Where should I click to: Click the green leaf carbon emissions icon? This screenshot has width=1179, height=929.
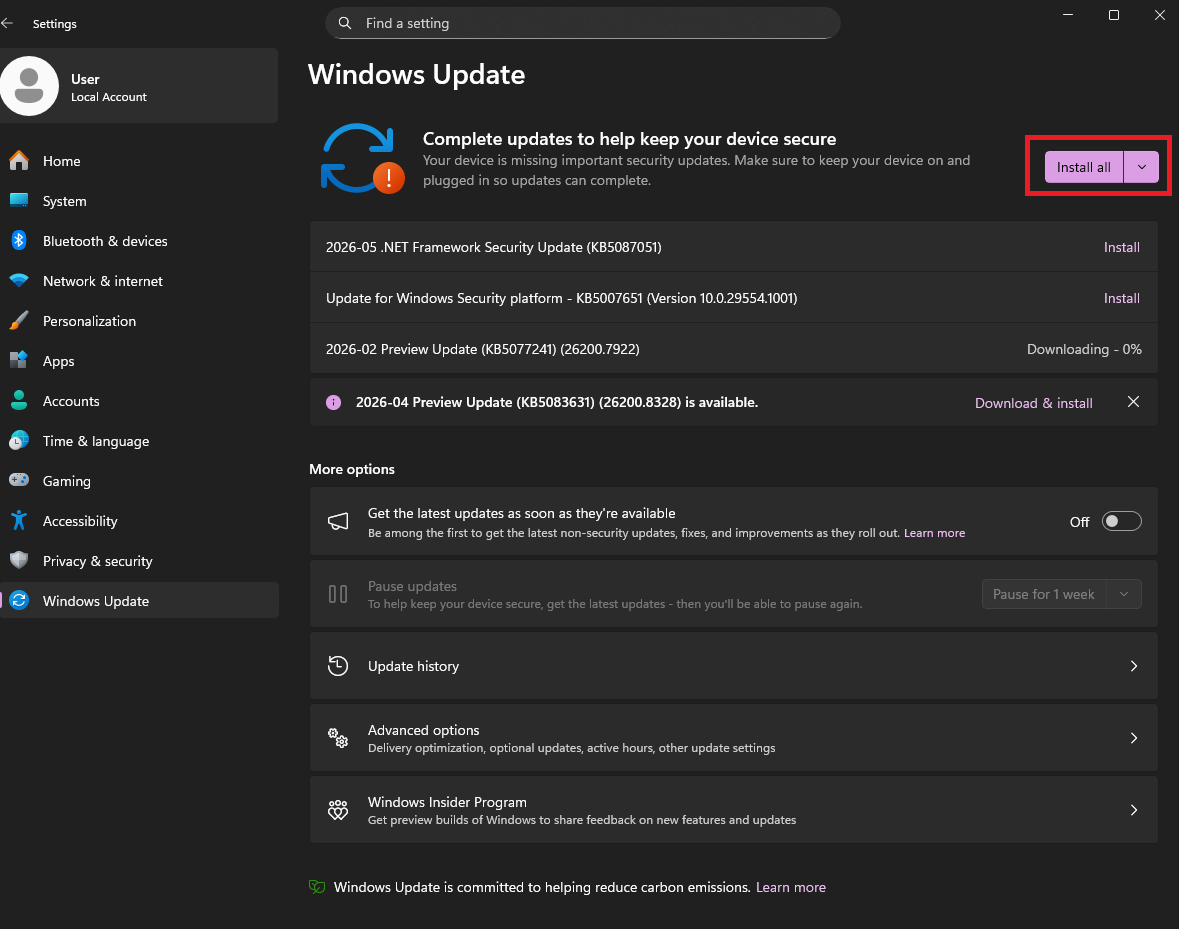coord(317,887)
